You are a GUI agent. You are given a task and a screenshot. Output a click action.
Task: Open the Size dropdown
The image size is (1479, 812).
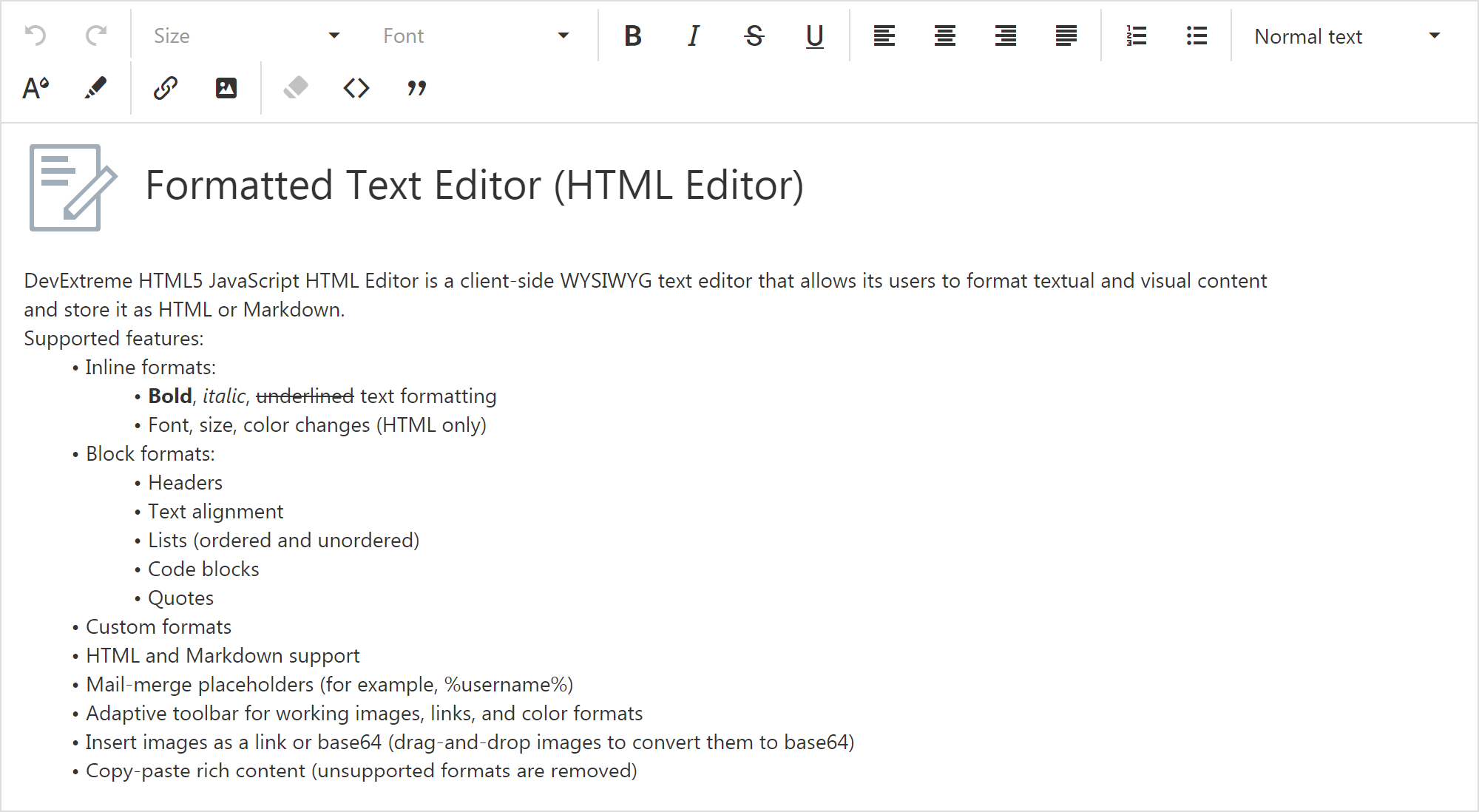click(x=248, y=35)
